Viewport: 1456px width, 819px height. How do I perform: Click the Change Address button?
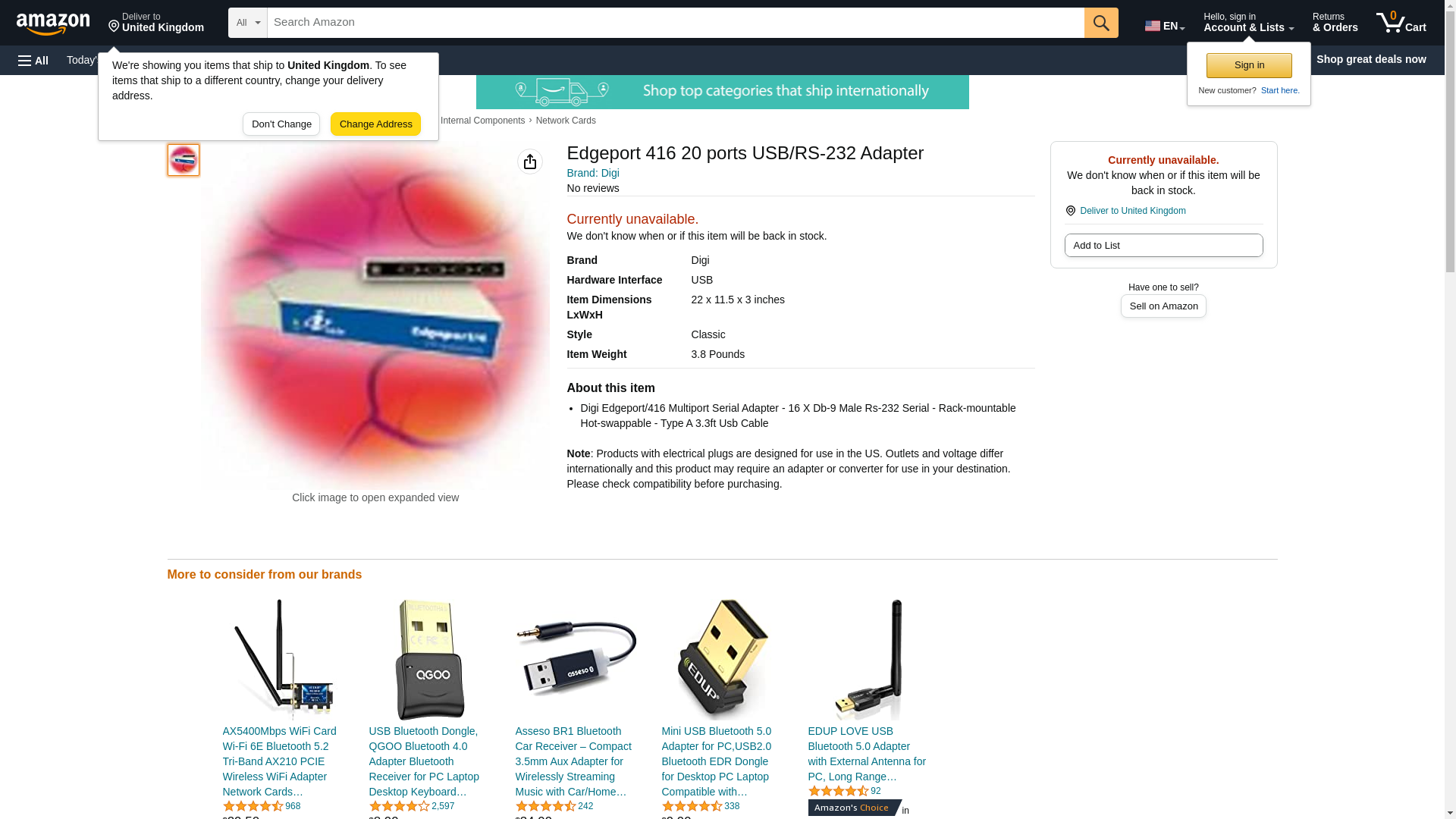[375, 124]
